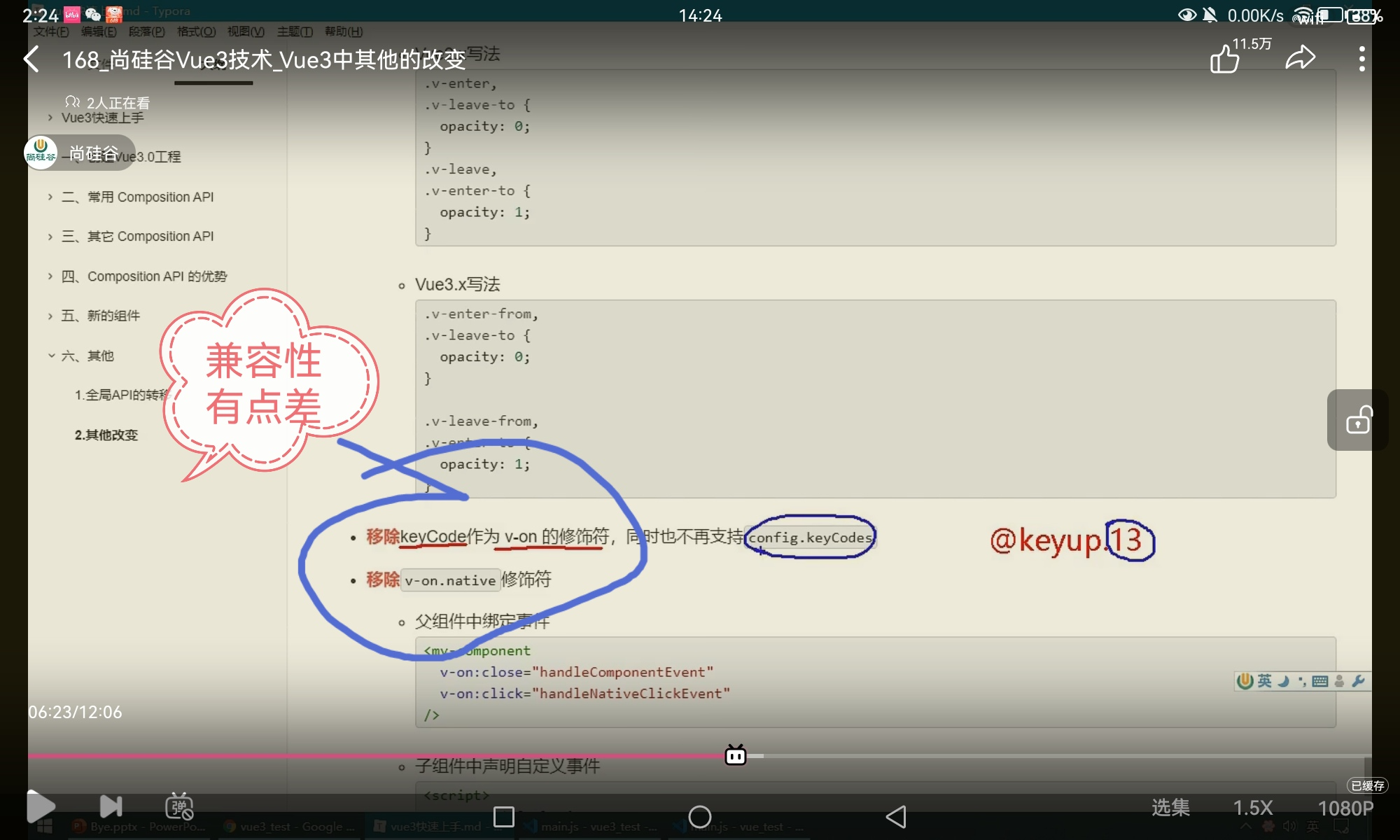Toggle the danmaku bullet comments
Image resolution: width=1400 pixels, height=840 pixels.
coord(179,806)
